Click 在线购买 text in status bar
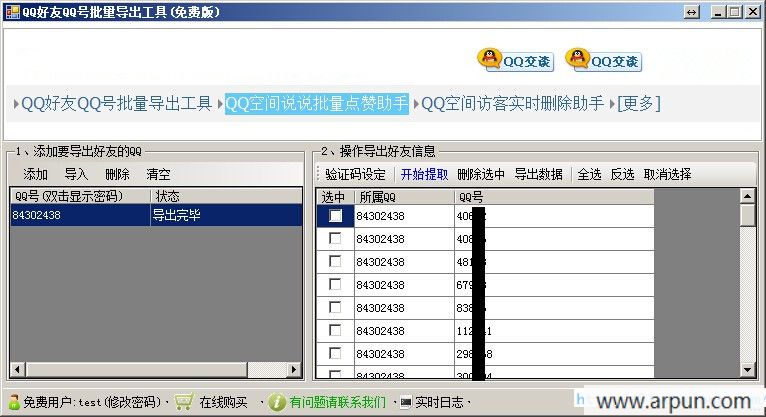 [223, 402]
